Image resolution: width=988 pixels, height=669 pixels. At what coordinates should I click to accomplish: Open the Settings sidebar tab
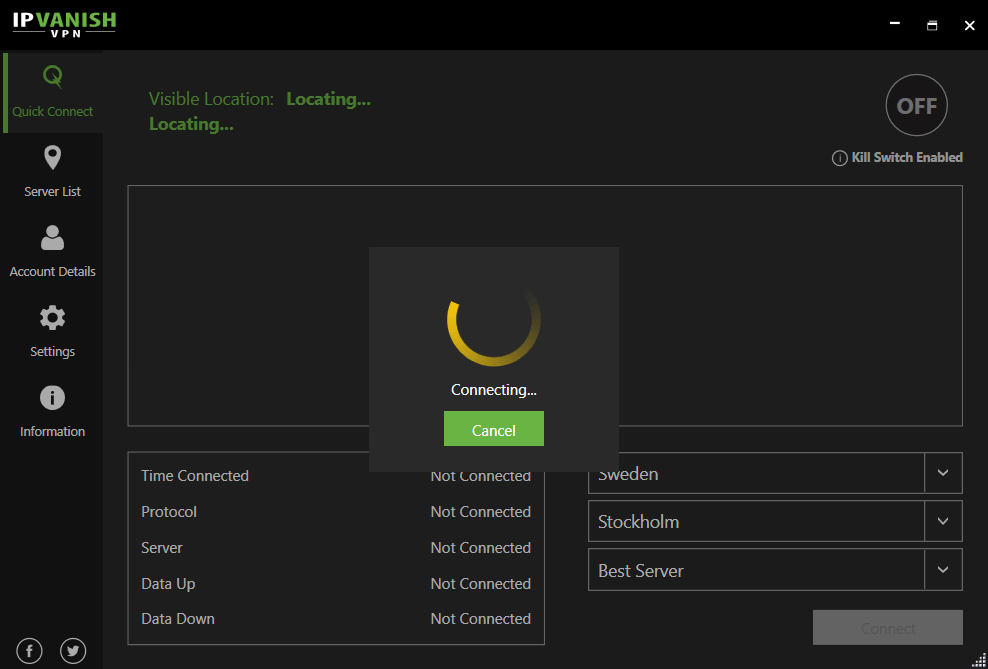(52, 331)
